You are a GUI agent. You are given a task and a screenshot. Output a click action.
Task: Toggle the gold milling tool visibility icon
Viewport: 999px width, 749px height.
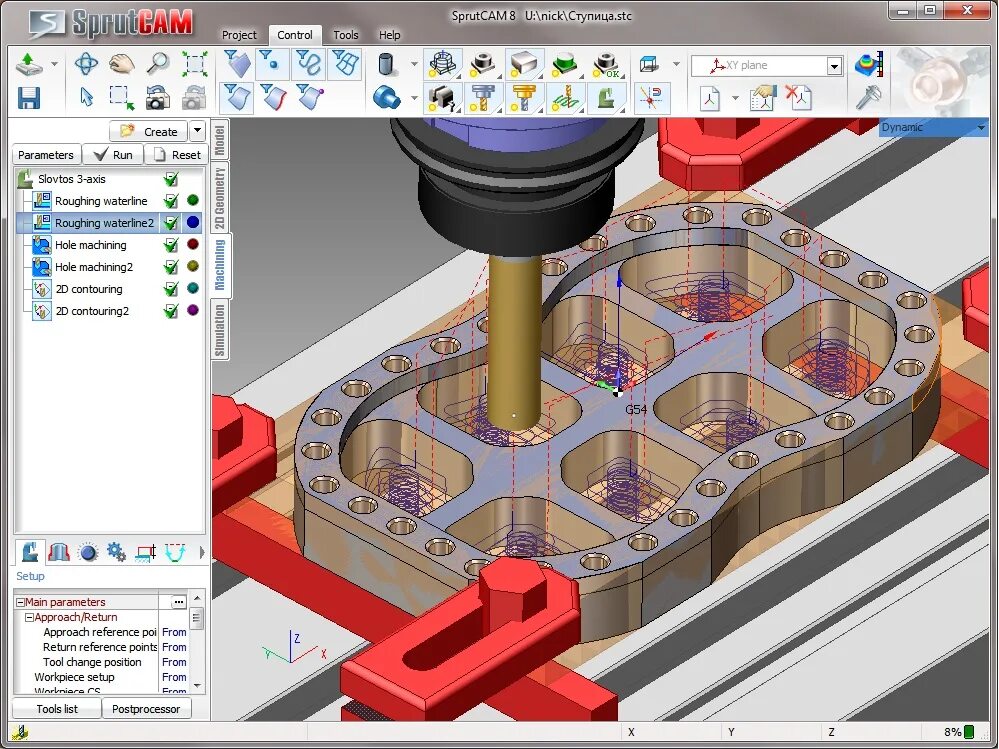point(524,98)
